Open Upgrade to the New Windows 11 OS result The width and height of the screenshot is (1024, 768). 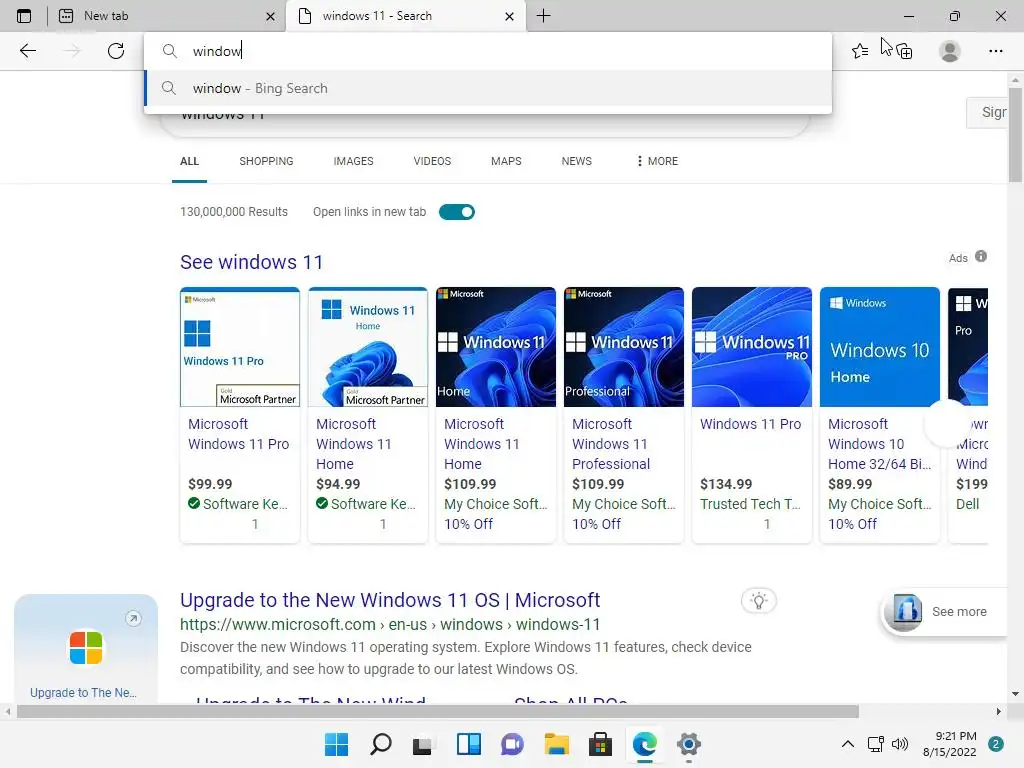pyautogui.click(x=390, y=600)
